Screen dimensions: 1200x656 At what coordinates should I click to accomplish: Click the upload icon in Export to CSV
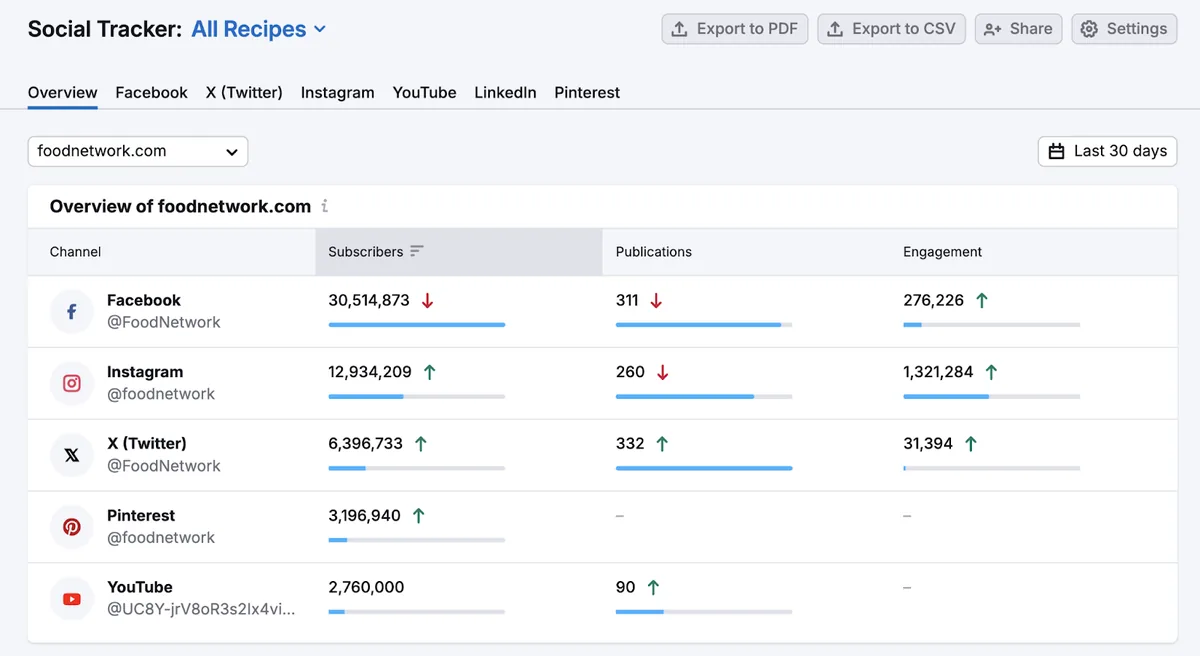(835, 29)
